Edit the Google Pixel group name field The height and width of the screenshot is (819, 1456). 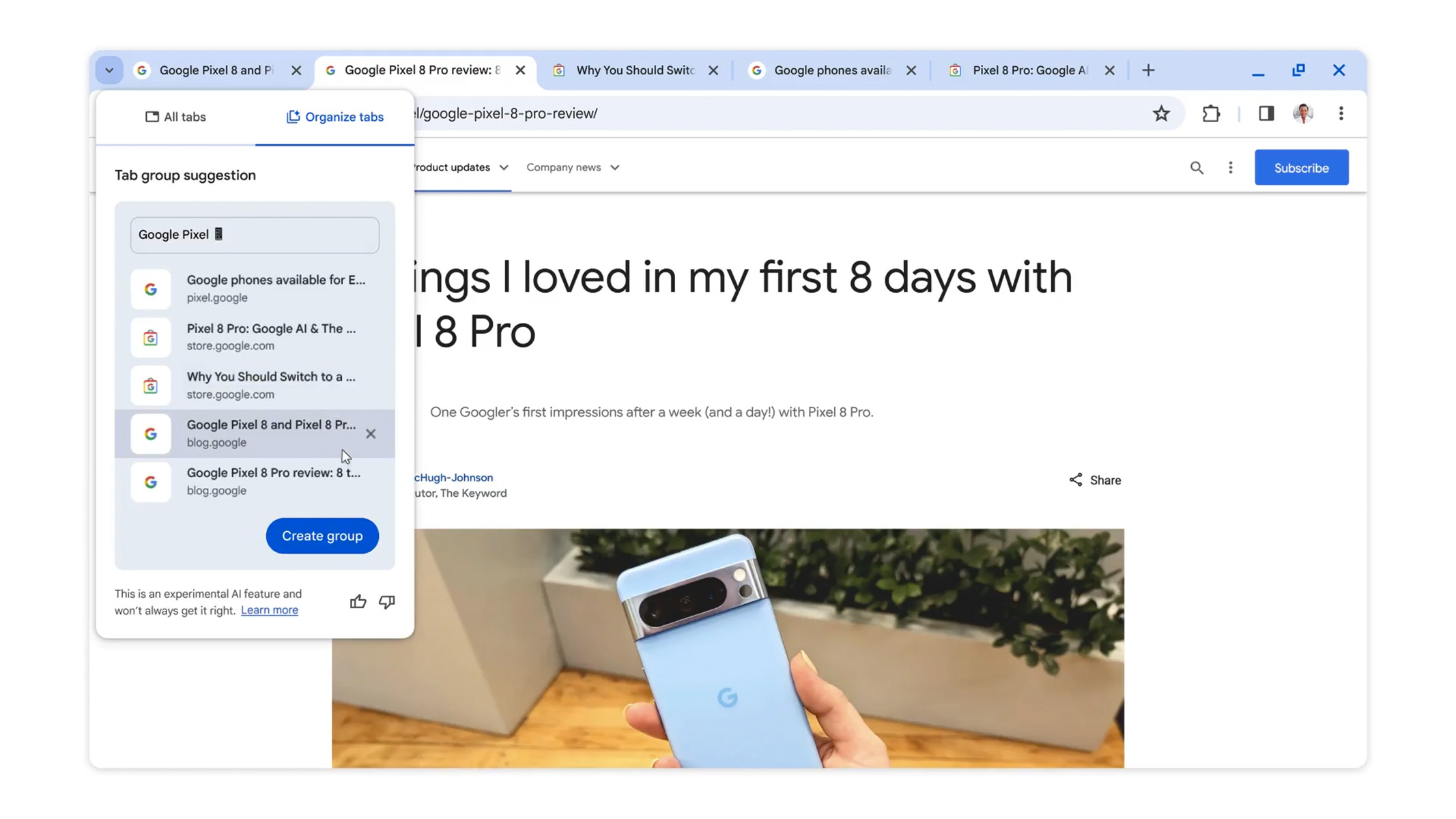pyautogui.click(x=254, y=234)
